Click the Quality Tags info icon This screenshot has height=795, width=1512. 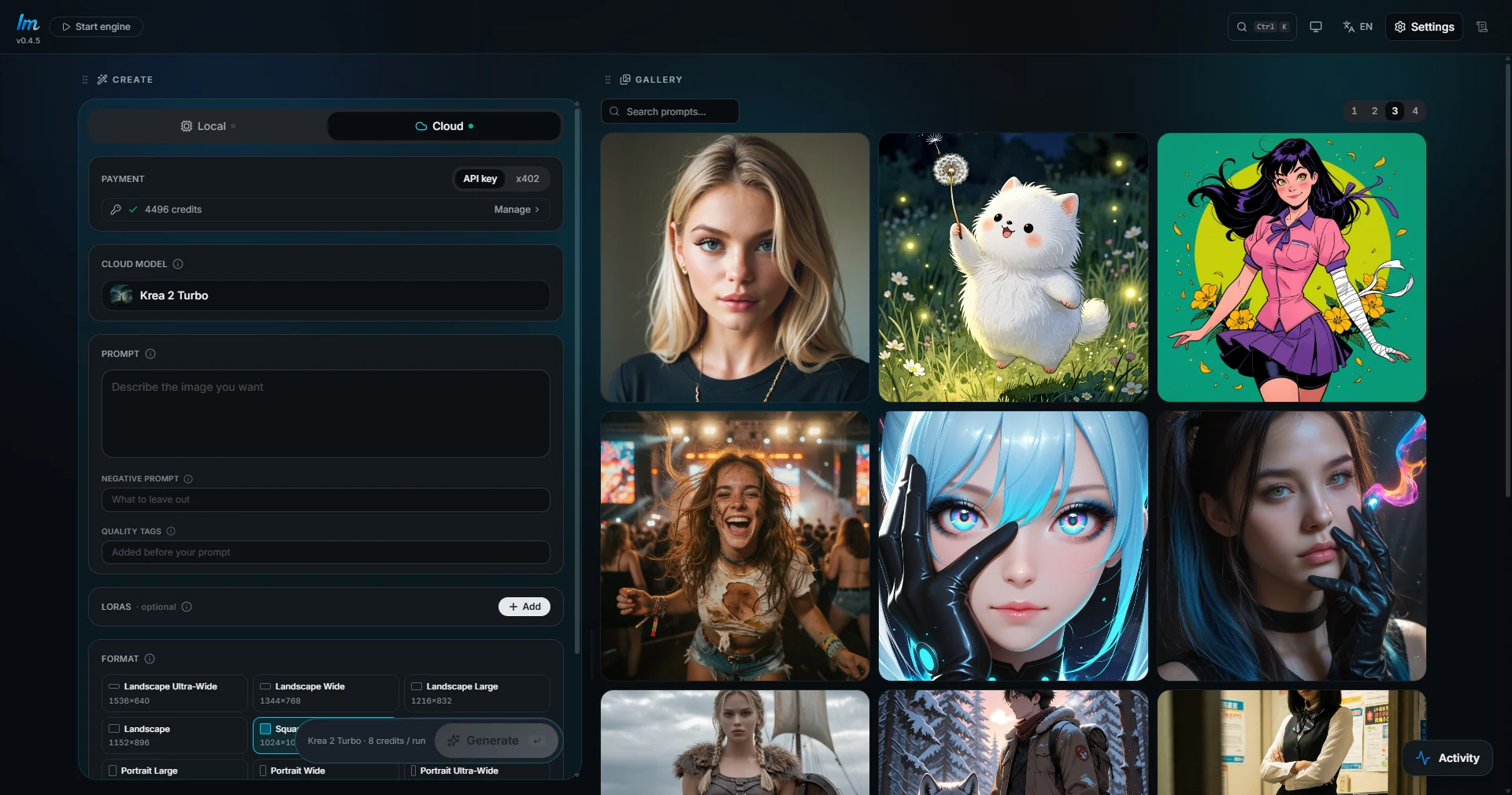[171, 531]
